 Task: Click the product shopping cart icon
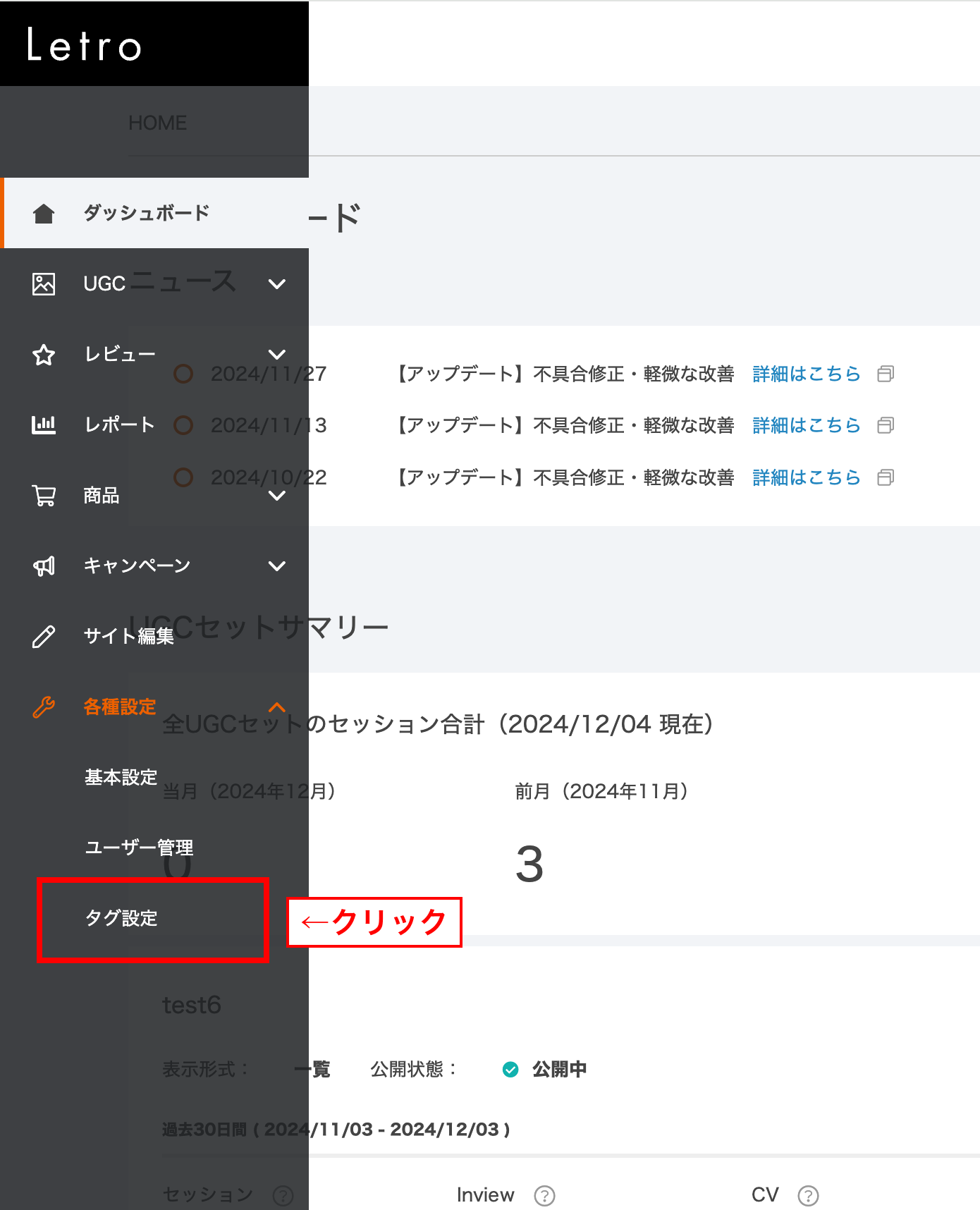[44, 495]
